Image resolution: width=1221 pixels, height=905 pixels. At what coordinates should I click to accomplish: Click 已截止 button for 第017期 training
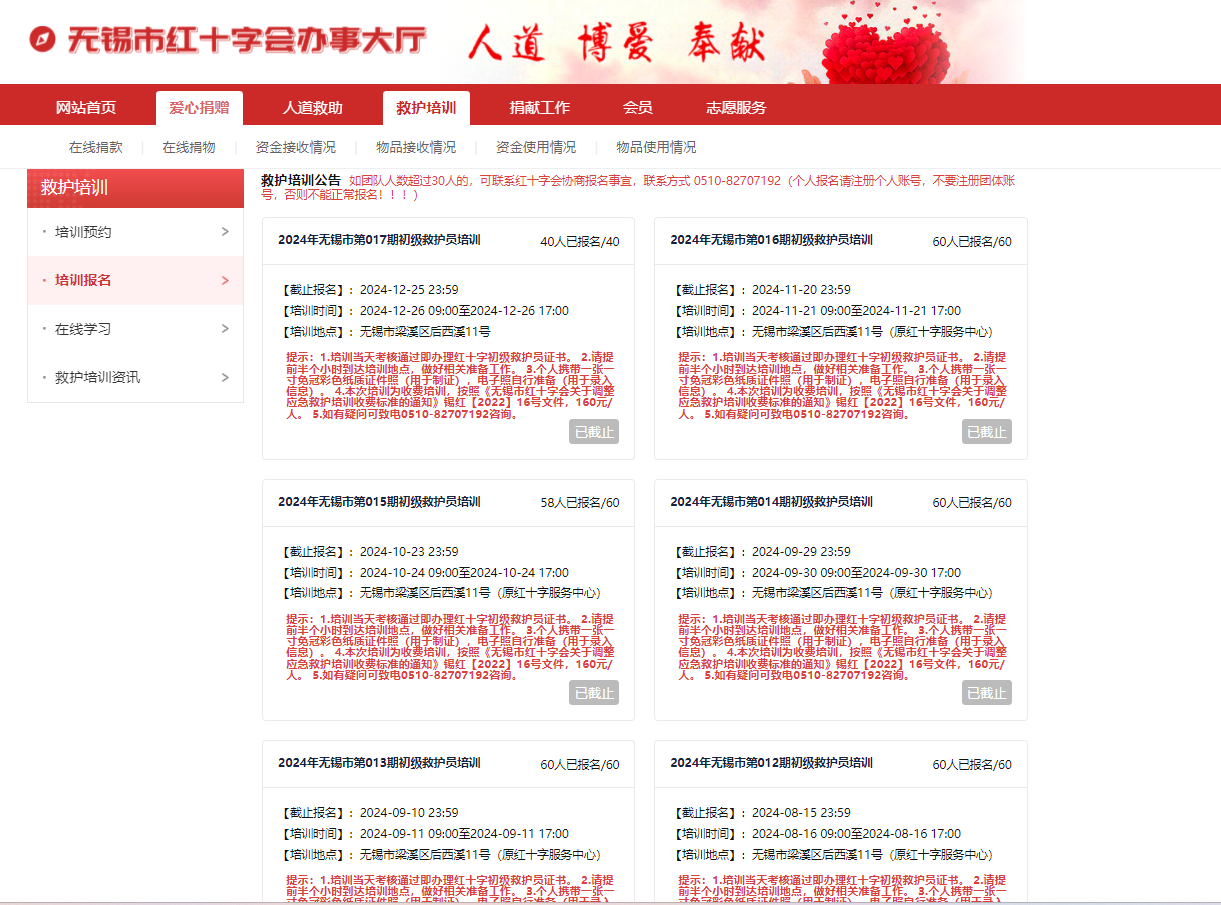[x=594, y=432]
